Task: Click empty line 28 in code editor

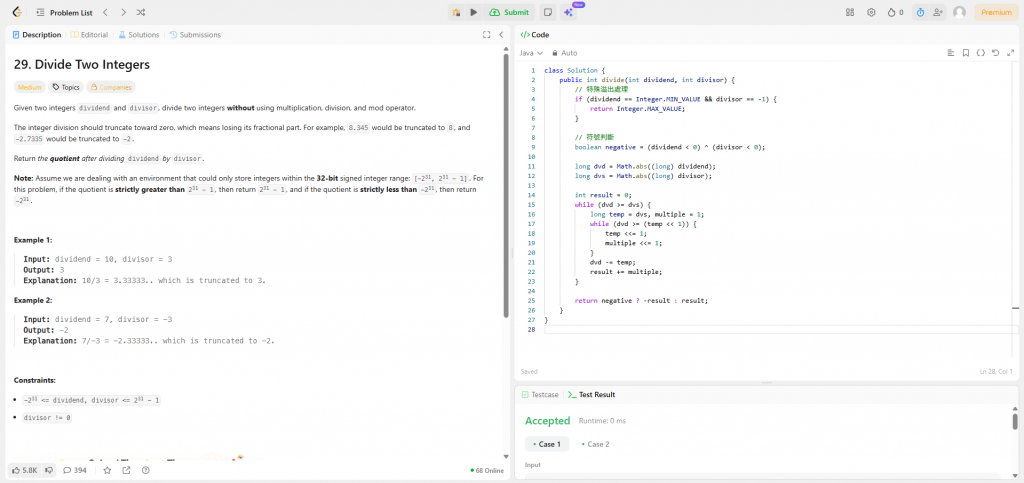Action: (777, 330)
